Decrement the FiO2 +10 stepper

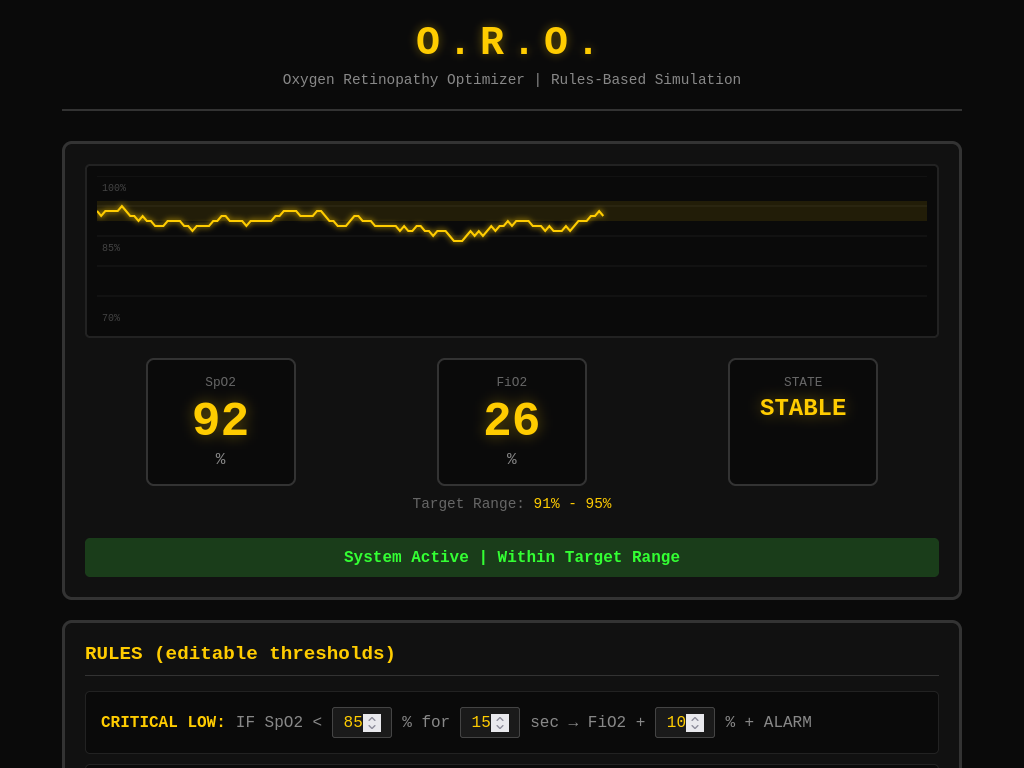click(697, 727)
